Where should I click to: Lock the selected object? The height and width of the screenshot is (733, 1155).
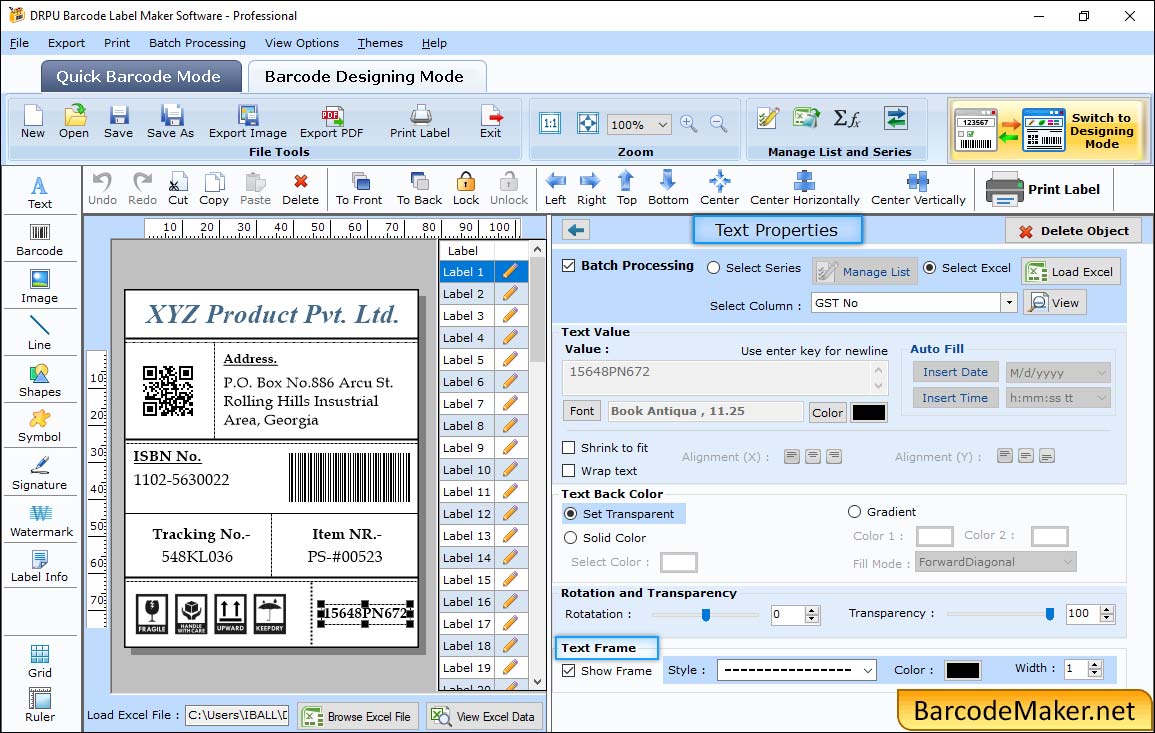(x=466, y=189)
